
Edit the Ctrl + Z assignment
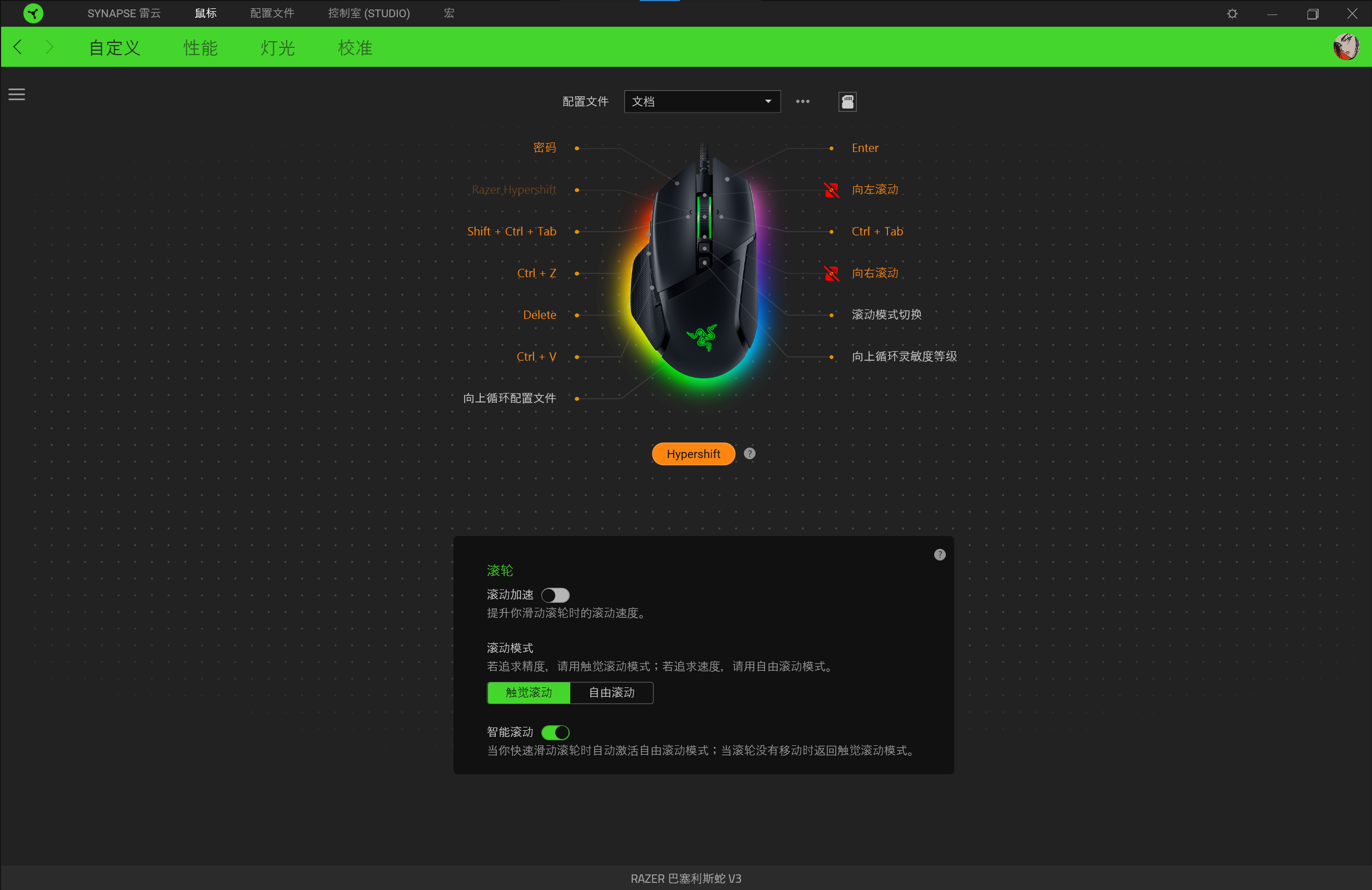(537, 273)
